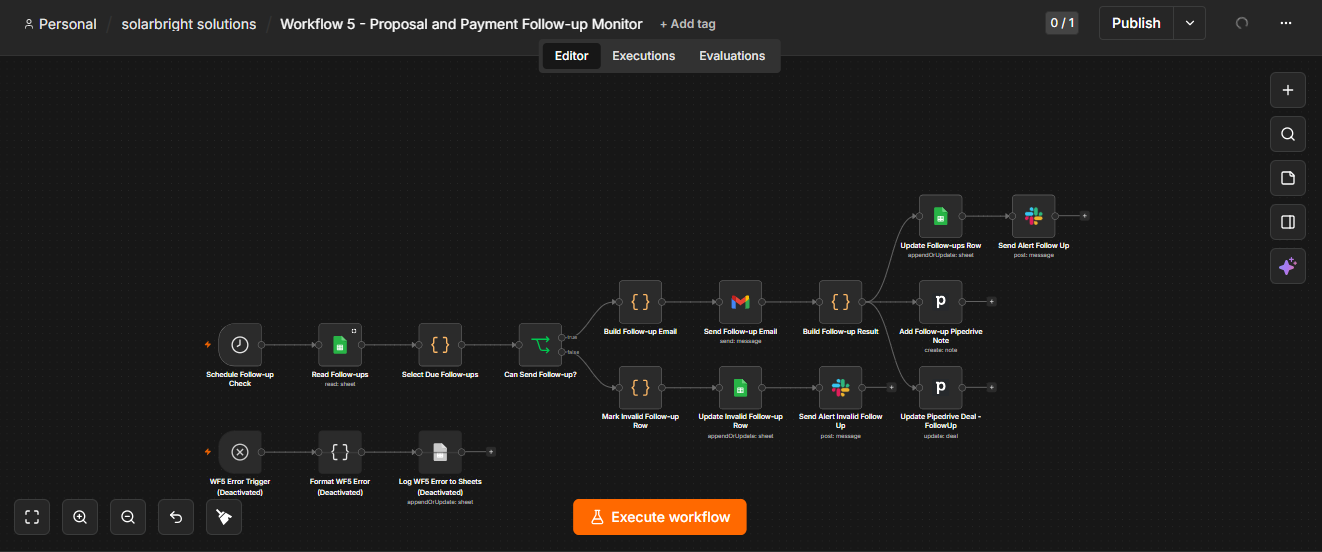Viewport: 1322px width, 552px height.
Task: Open the WF5 Error Trigger node
Action: 240,452
